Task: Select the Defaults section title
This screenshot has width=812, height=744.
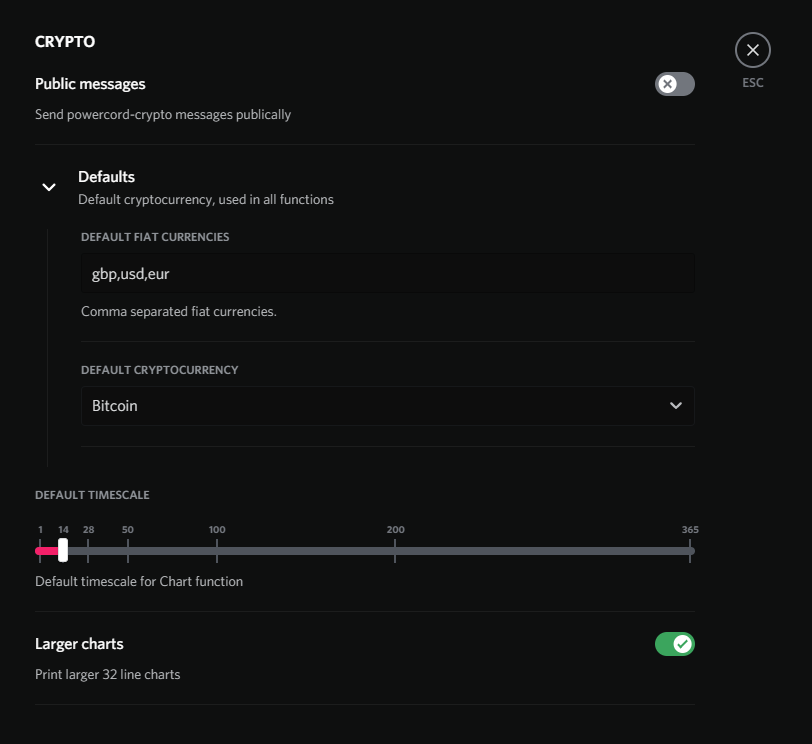Action: 106,176
